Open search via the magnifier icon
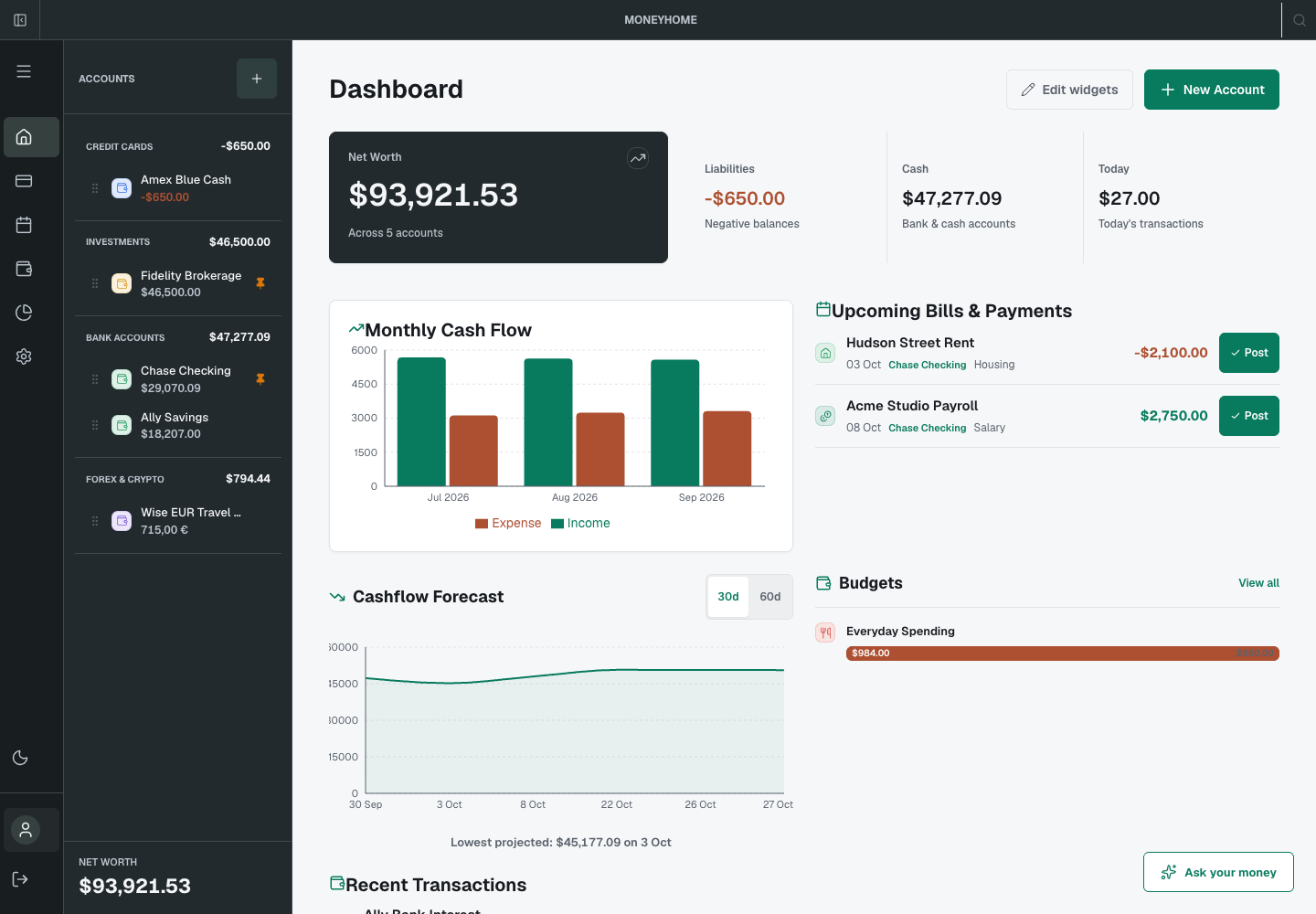Viewport: 1316px width, 914px height. (1300, 20)
